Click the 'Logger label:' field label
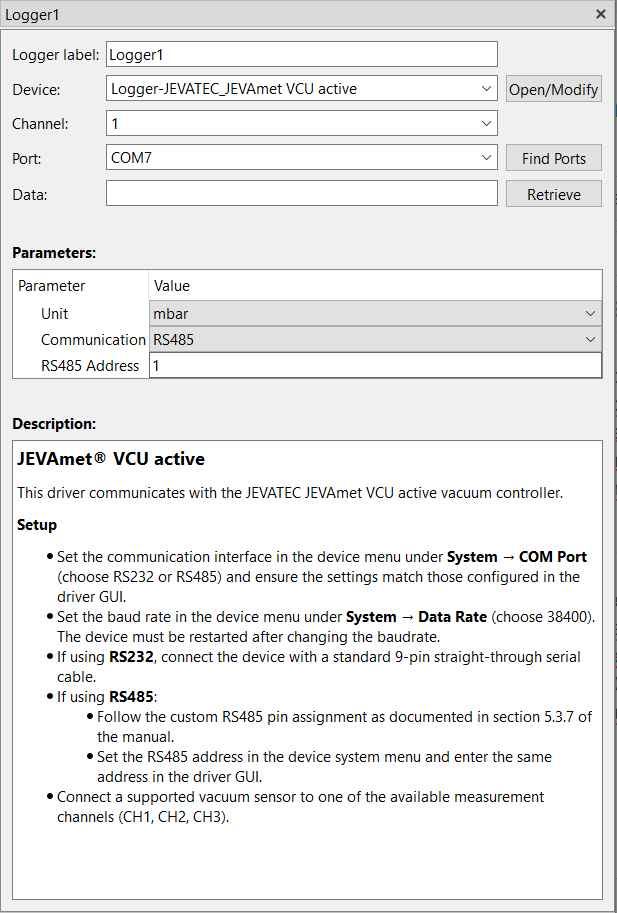The image size is (617, 913). click(55, 55)
